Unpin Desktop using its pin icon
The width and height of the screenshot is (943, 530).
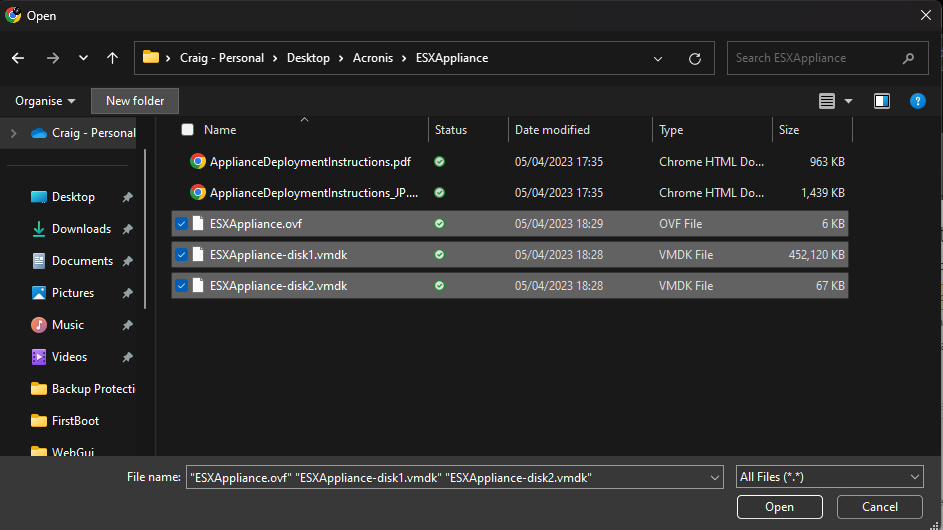click(127, 197)
